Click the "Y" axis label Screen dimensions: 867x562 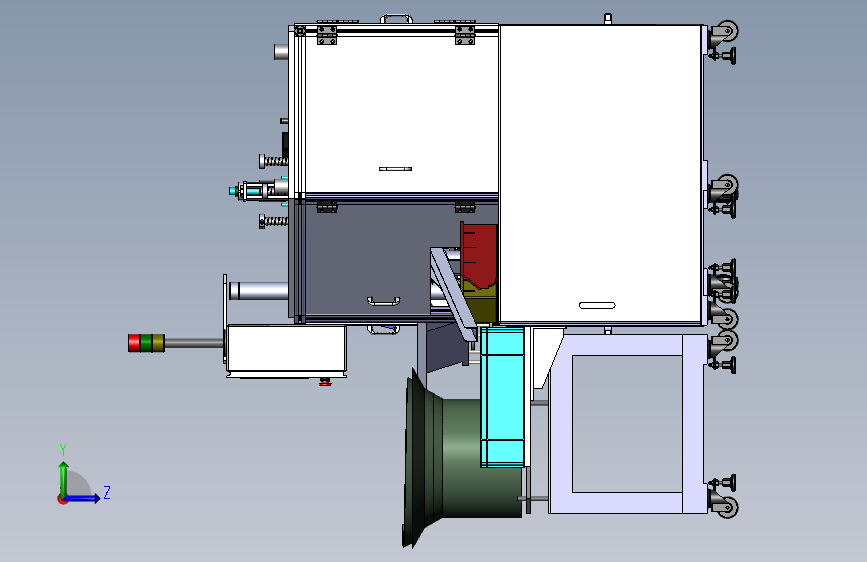(x=63, y=449)
